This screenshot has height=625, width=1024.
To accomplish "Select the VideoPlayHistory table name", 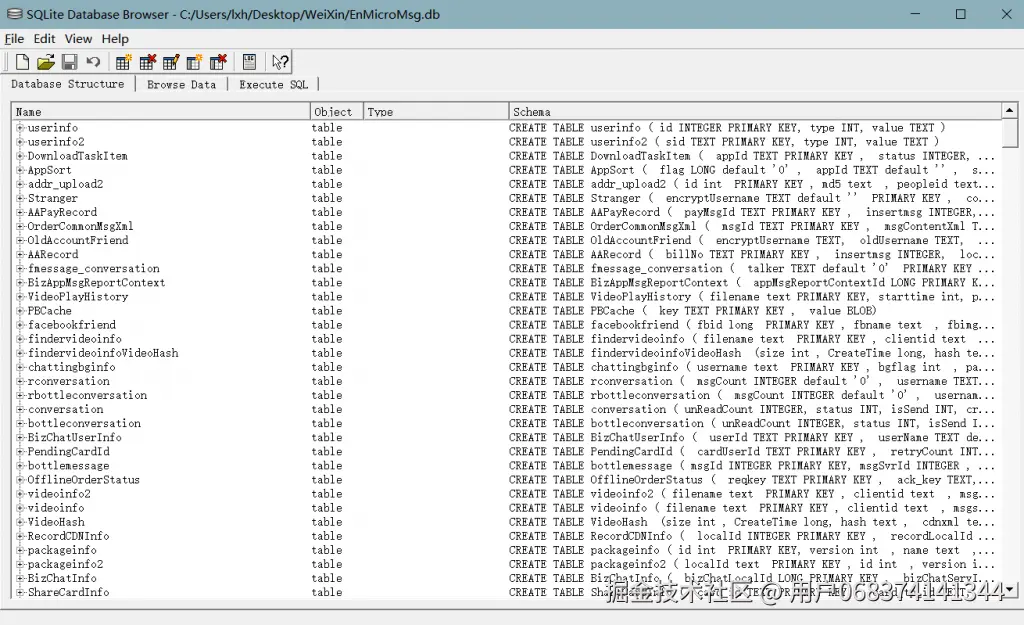I will pos(78,296).
